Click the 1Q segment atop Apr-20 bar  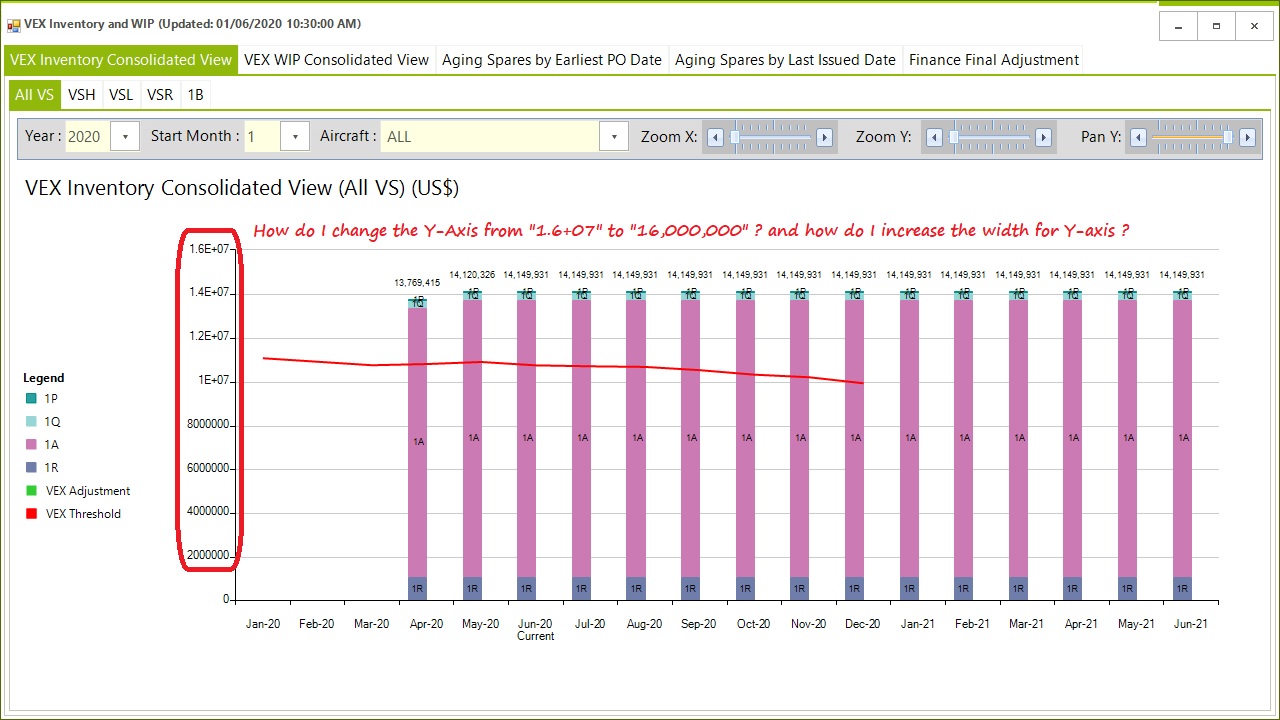pos(419,302)
